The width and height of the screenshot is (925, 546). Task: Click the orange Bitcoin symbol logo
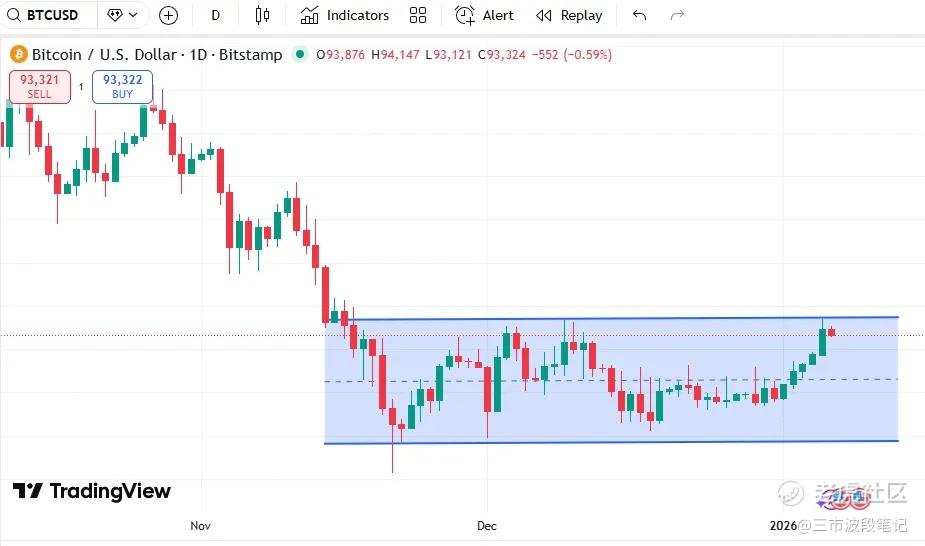coord(18,55)
